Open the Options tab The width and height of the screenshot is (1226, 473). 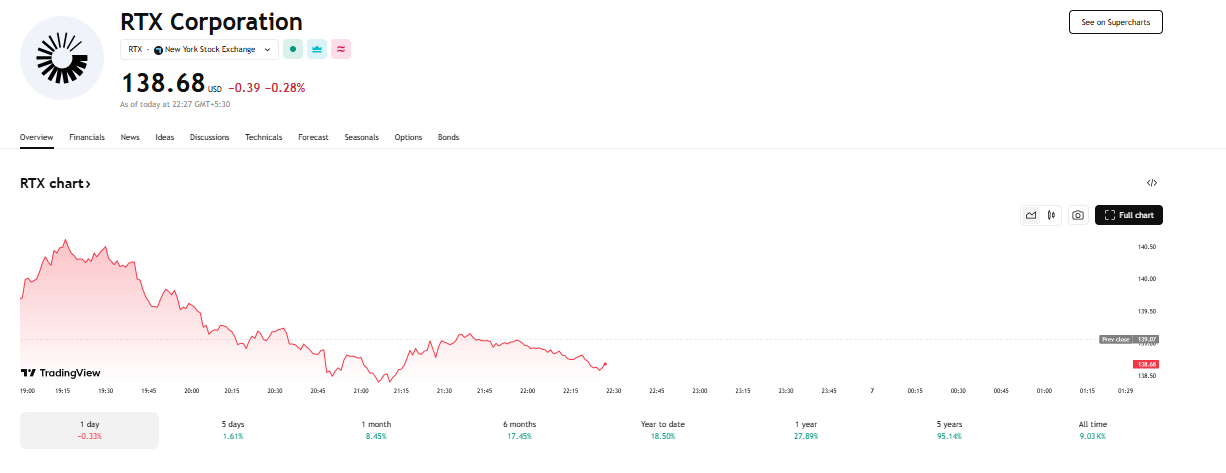[x=408, y=137]
